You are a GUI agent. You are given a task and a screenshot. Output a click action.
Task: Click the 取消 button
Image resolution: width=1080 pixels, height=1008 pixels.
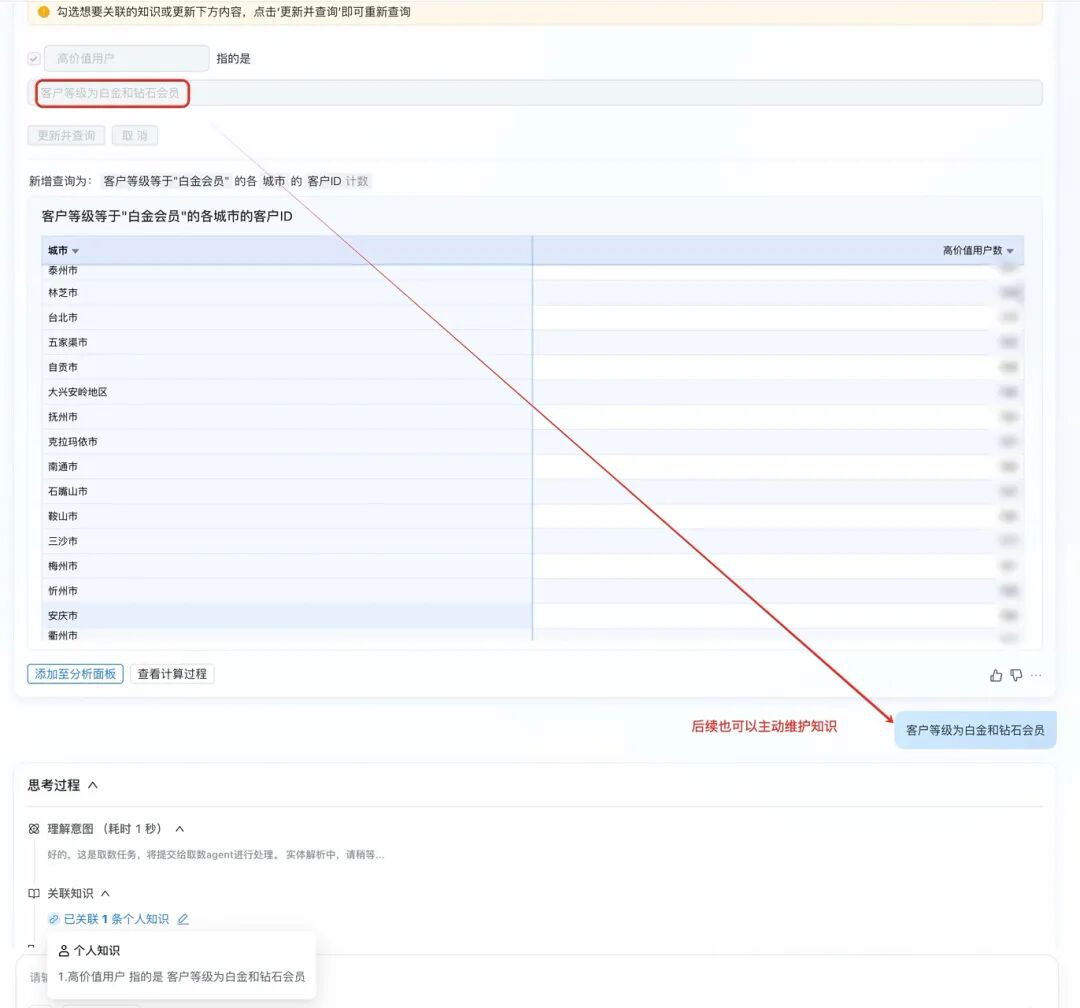pos(135,136)
